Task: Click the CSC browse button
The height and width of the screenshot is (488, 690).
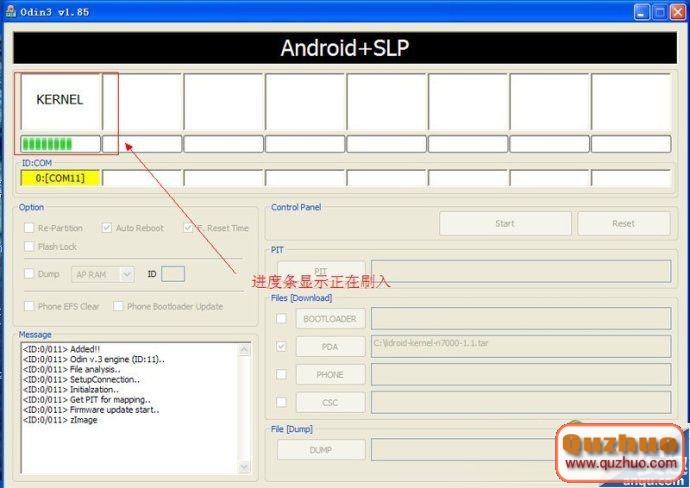Action: coord(330,403)
